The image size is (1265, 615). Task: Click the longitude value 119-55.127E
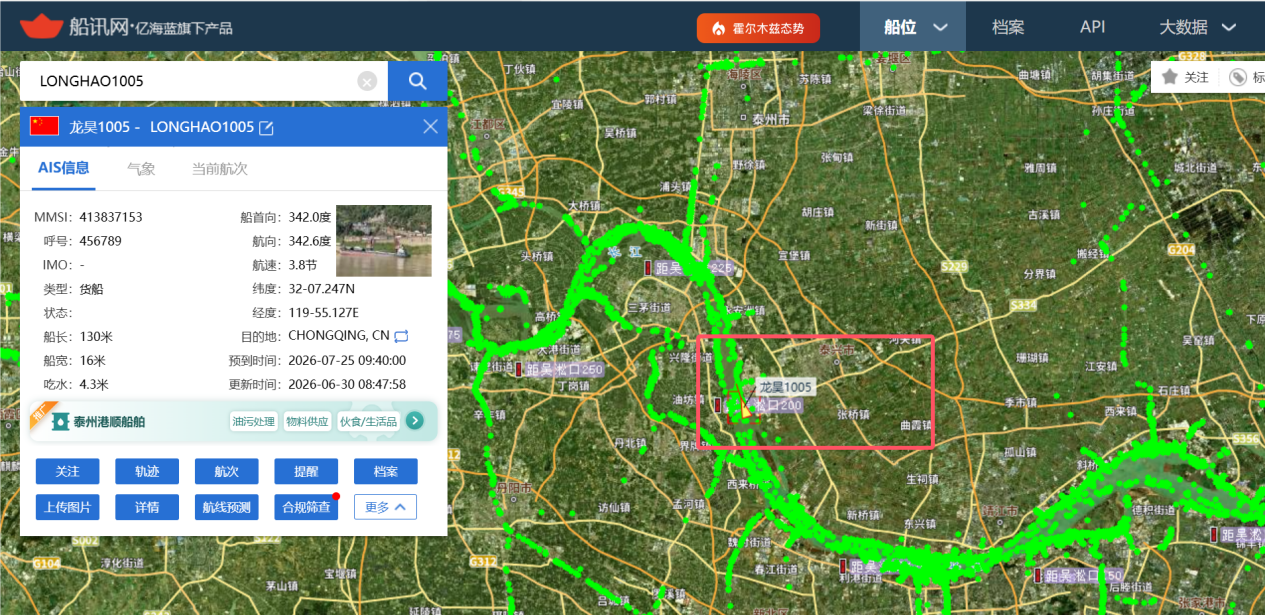[x=324, y=313]
